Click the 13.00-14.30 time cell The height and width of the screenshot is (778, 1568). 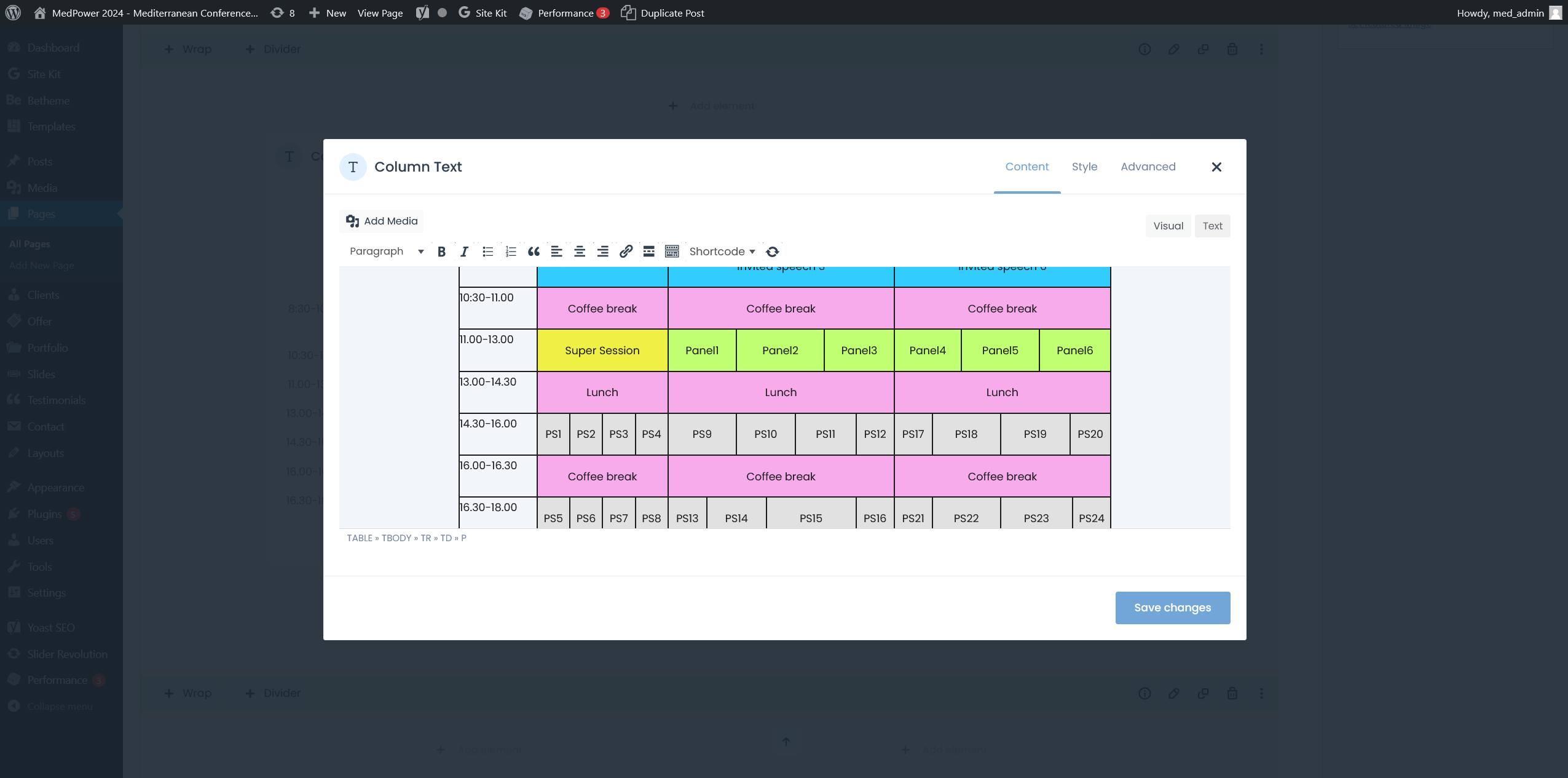(498, 392)
